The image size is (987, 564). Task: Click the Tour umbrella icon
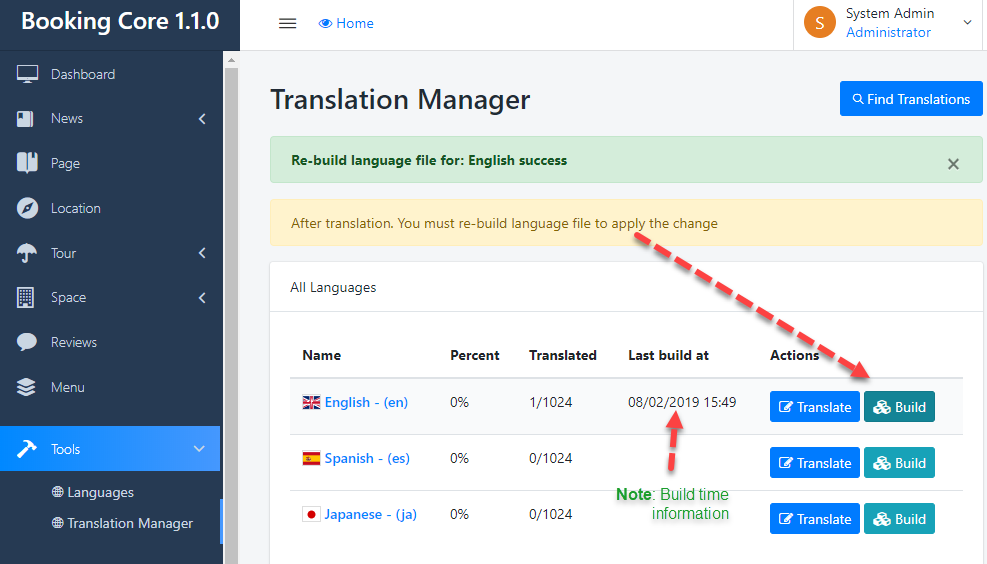click(27, 253)
